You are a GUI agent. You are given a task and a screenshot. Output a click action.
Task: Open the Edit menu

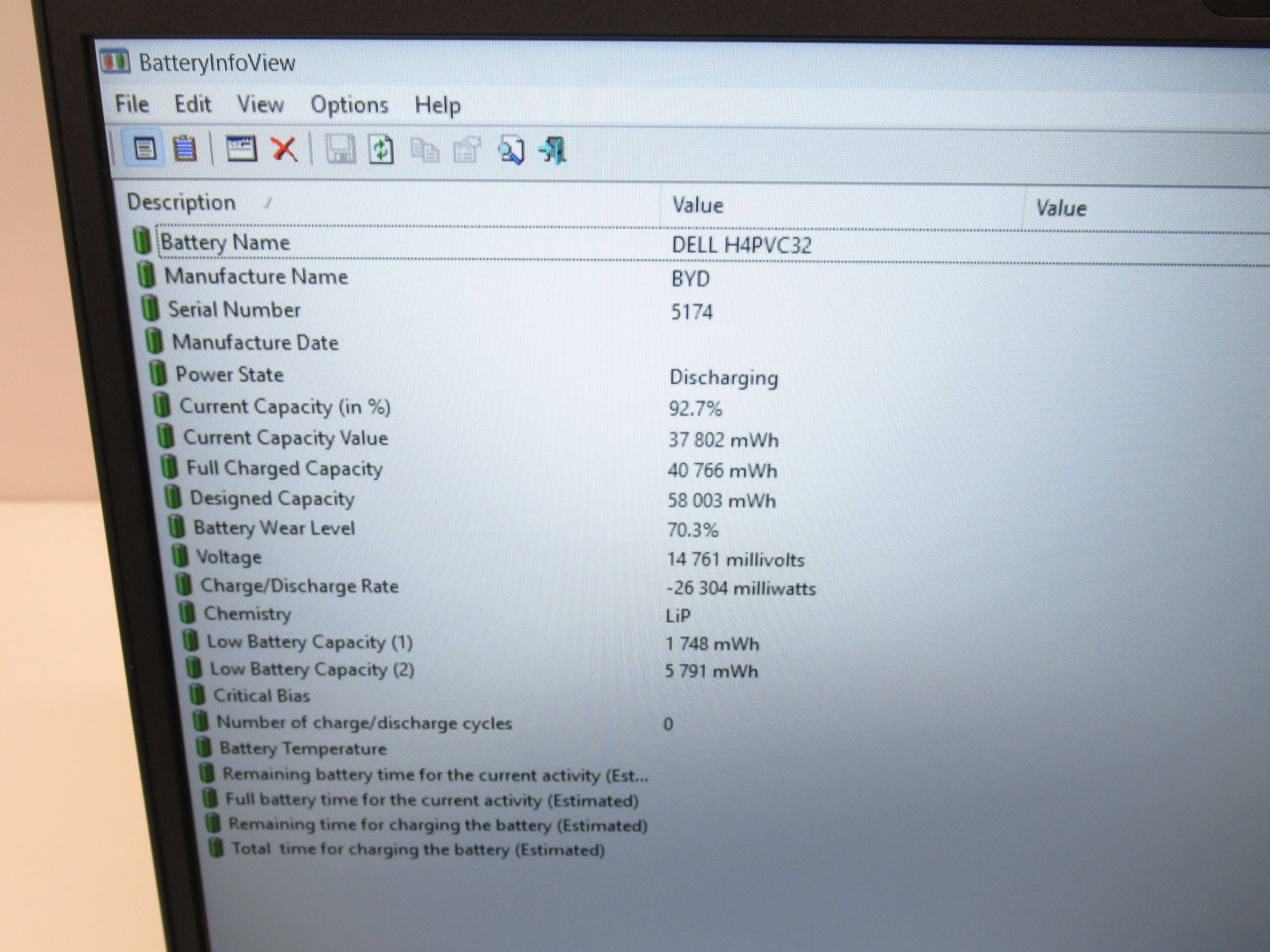(x=192, y=104)
